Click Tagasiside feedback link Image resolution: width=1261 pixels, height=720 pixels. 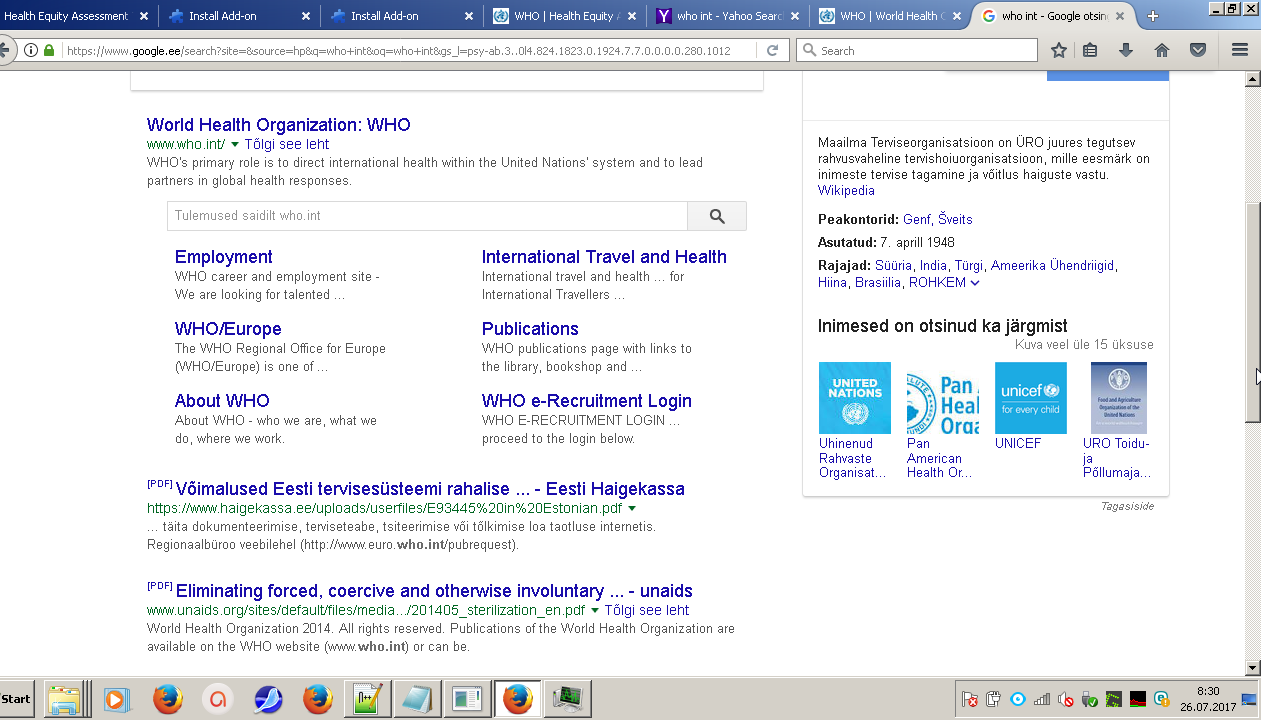coord(1128,506)
